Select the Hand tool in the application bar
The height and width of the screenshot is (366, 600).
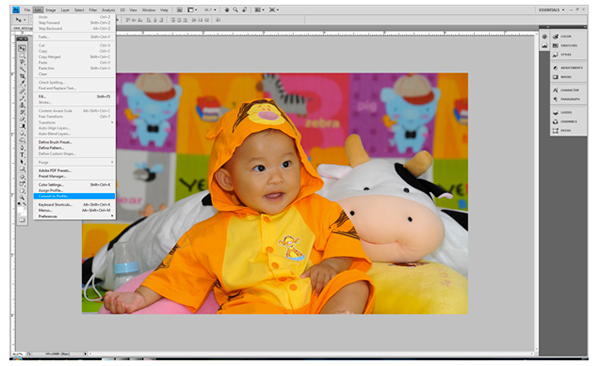[x=227, y=10]
